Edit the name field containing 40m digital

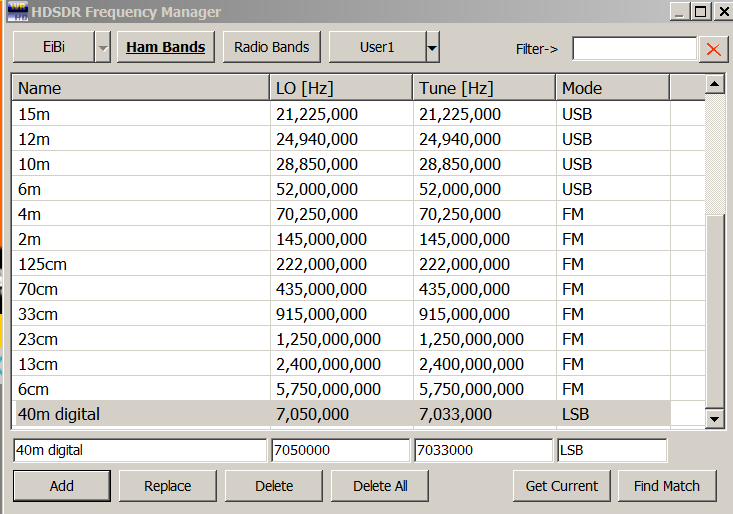[140, 450]
